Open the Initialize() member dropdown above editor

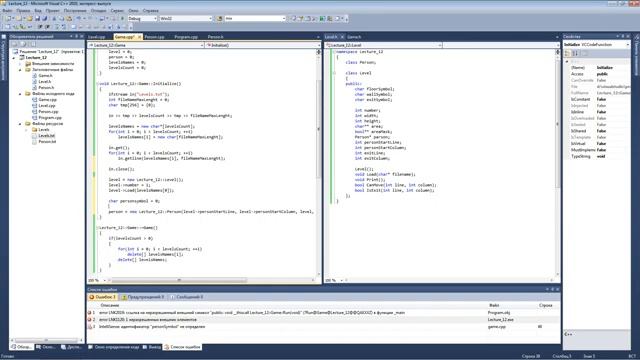tap(263, 45)
